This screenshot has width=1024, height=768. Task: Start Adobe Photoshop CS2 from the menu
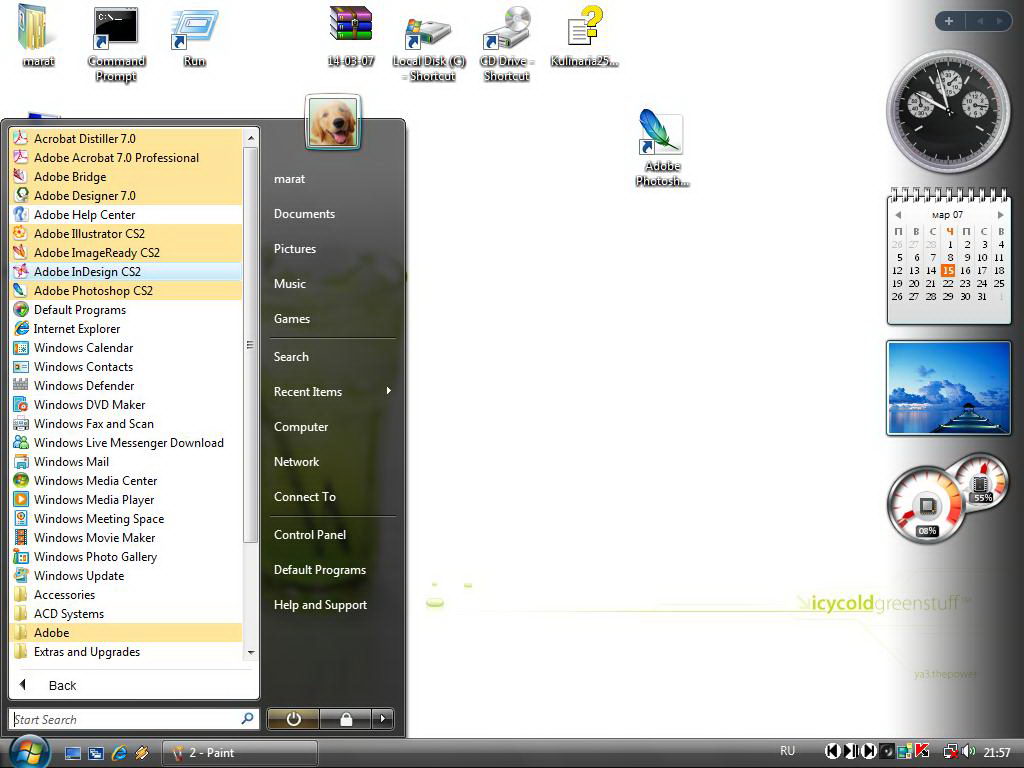click(x=127, y=290)
